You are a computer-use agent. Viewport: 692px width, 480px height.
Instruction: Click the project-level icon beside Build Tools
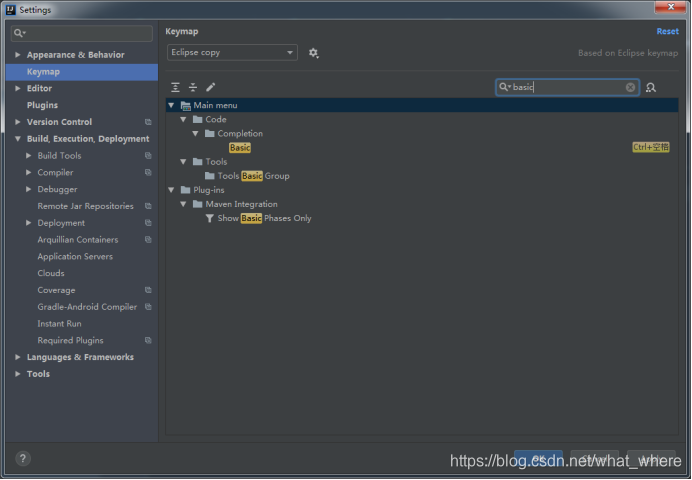pyautogui.click(x=148, y=156)
